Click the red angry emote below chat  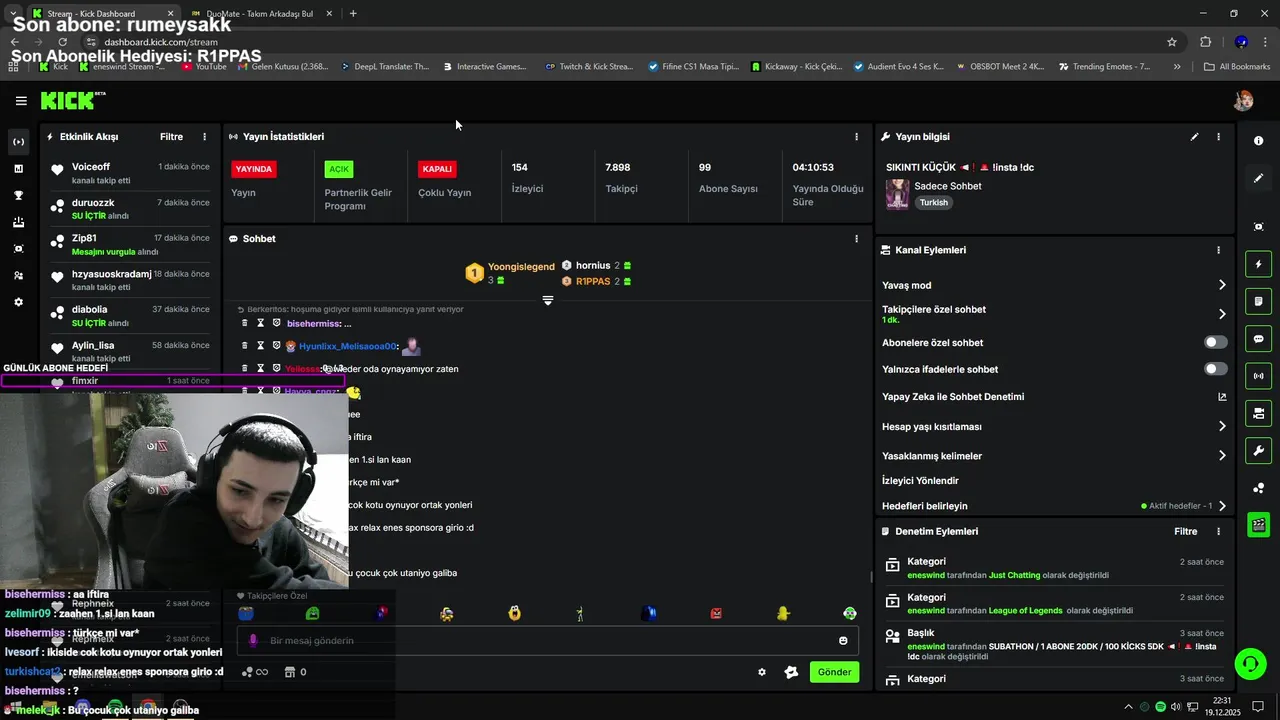716,613
